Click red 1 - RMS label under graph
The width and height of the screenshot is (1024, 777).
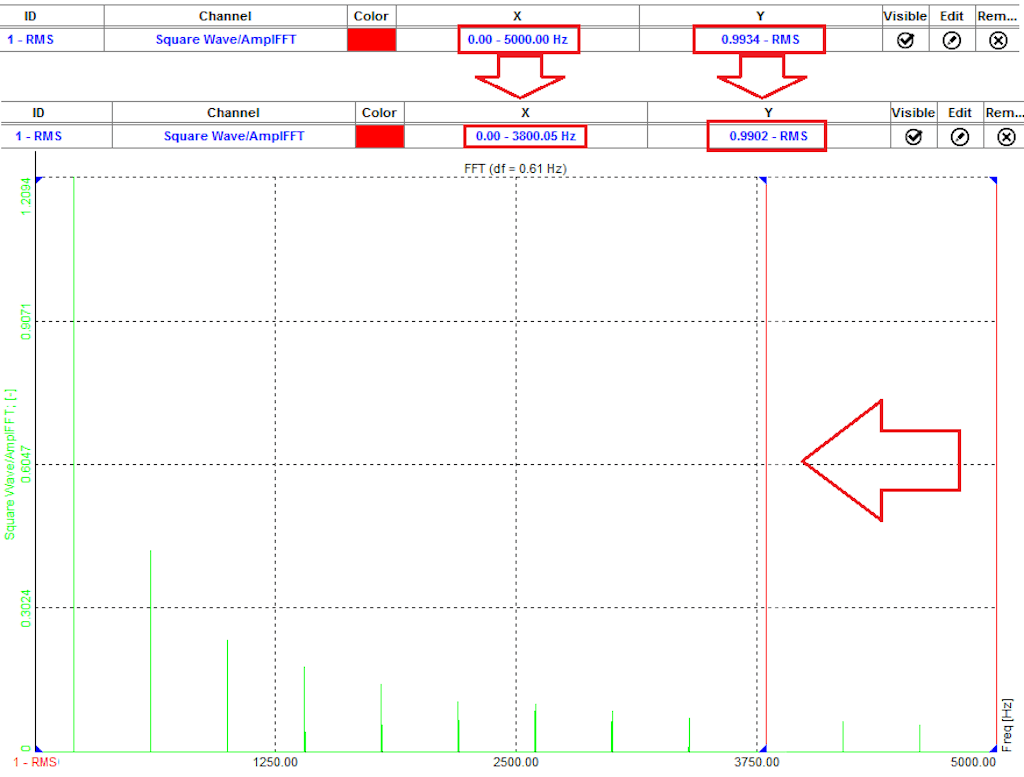click(35, 762)
